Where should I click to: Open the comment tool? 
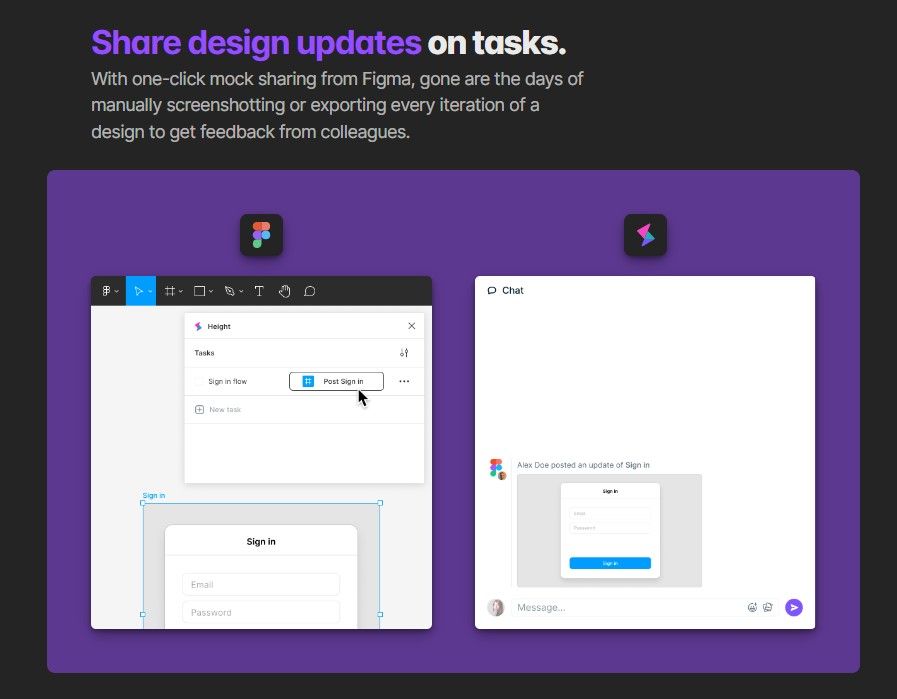(x=310, y=290)
